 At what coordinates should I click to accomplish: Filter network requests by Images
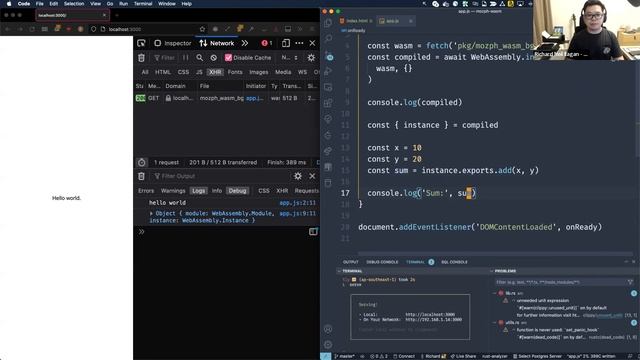(259, 72)
